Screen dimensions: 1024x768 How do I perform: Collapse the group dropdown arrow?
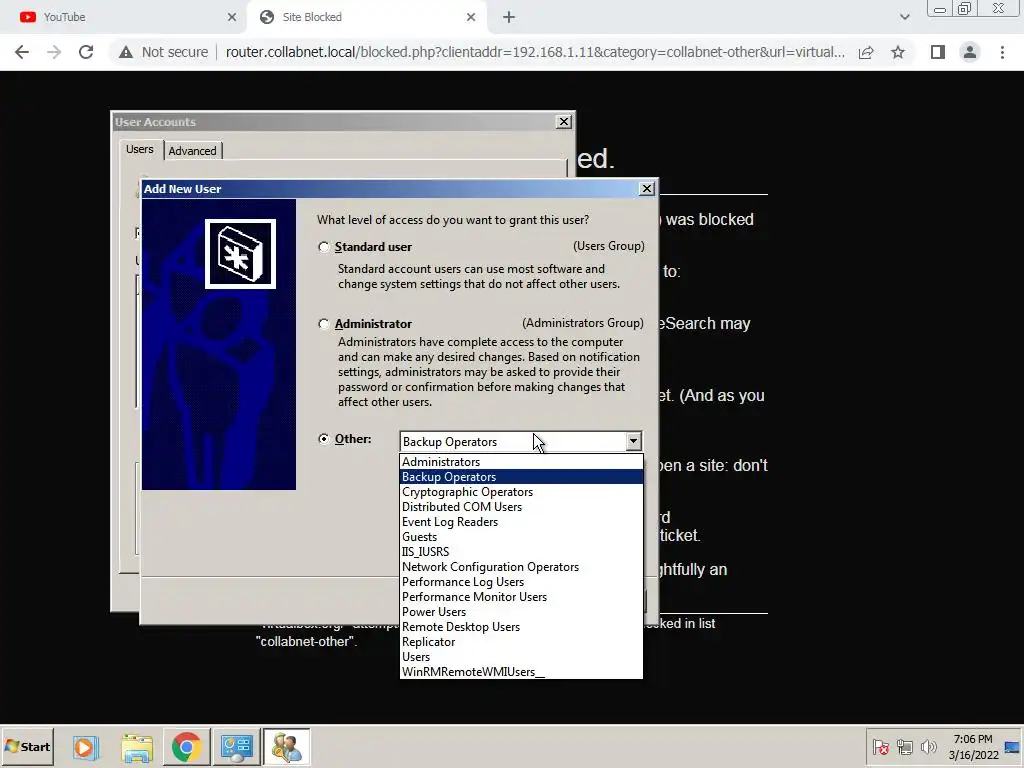tap(633, 441)
